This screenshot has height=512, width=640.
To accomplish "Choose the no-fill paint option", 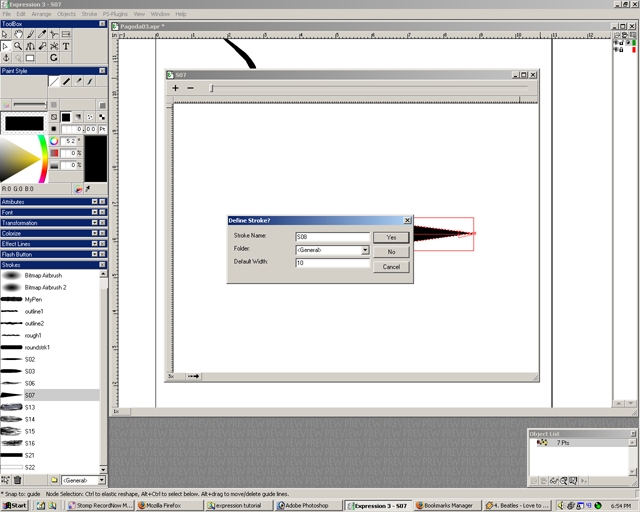I will coord(54,117).
